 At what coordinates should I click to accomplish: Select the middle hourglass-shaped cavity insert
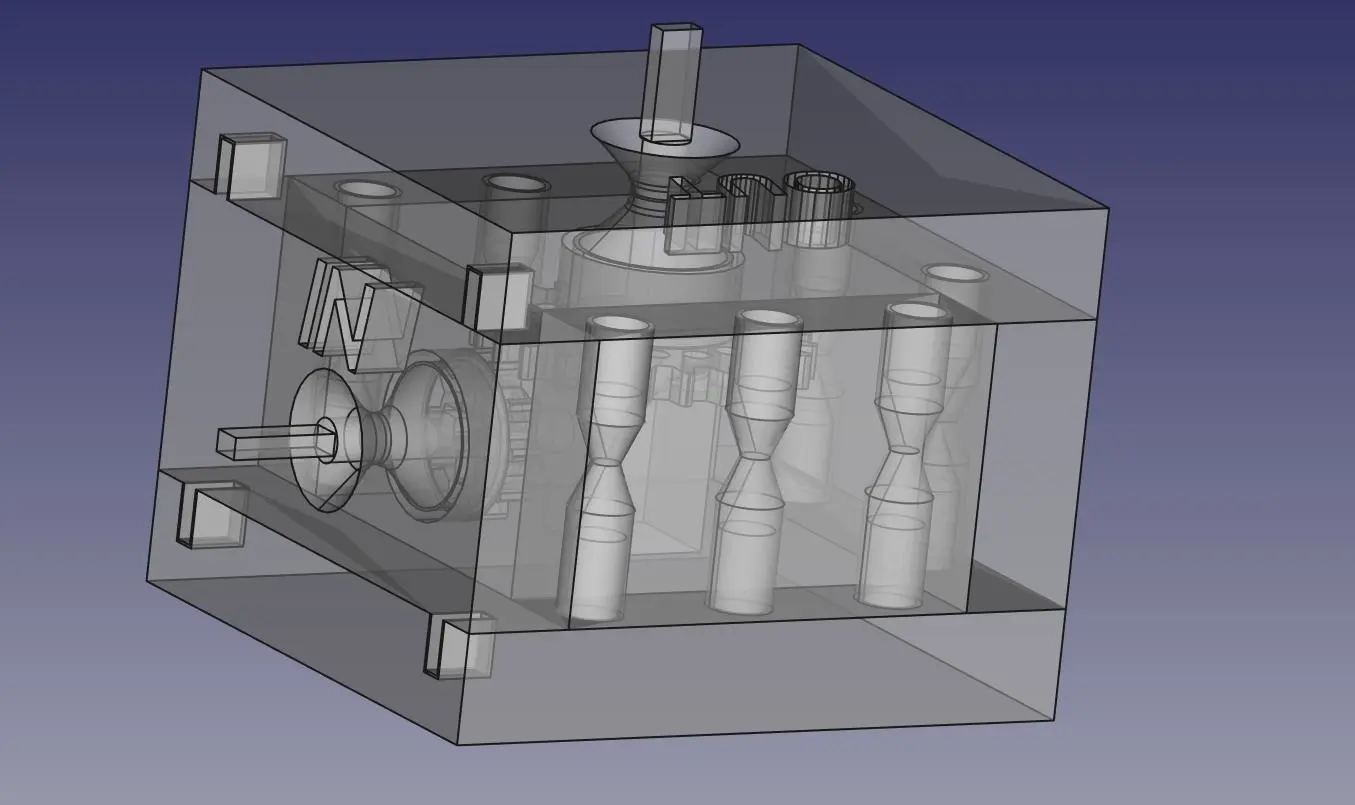pos(758,455)
